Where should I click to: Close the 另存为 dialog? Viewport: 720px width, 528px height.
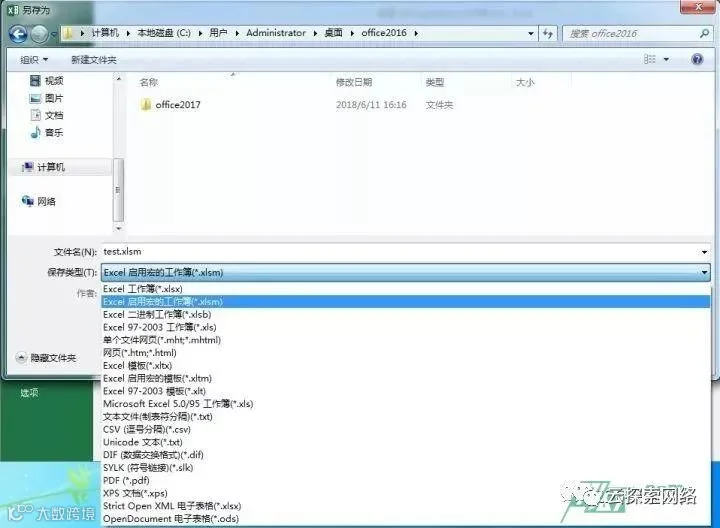click(x=698, y=7)
